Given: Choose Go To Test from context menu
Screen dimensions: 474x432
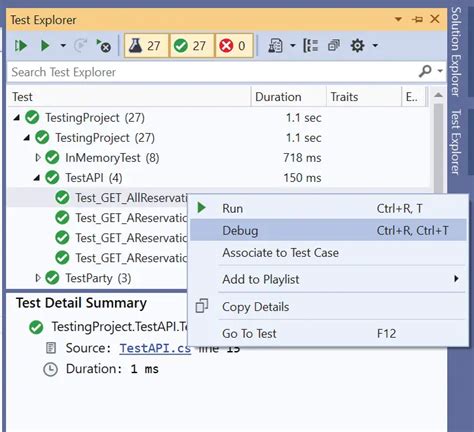Looking at the screenshot, I should (328, 333).
